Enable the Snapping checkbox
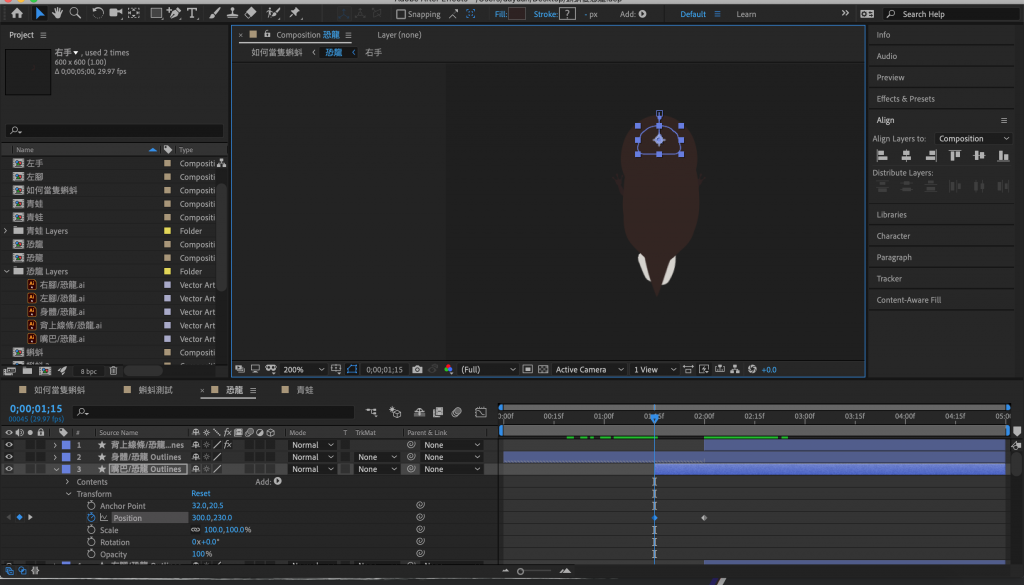Screen dimensions: 1024x585 pyautogui.click(x=401, y=15)
